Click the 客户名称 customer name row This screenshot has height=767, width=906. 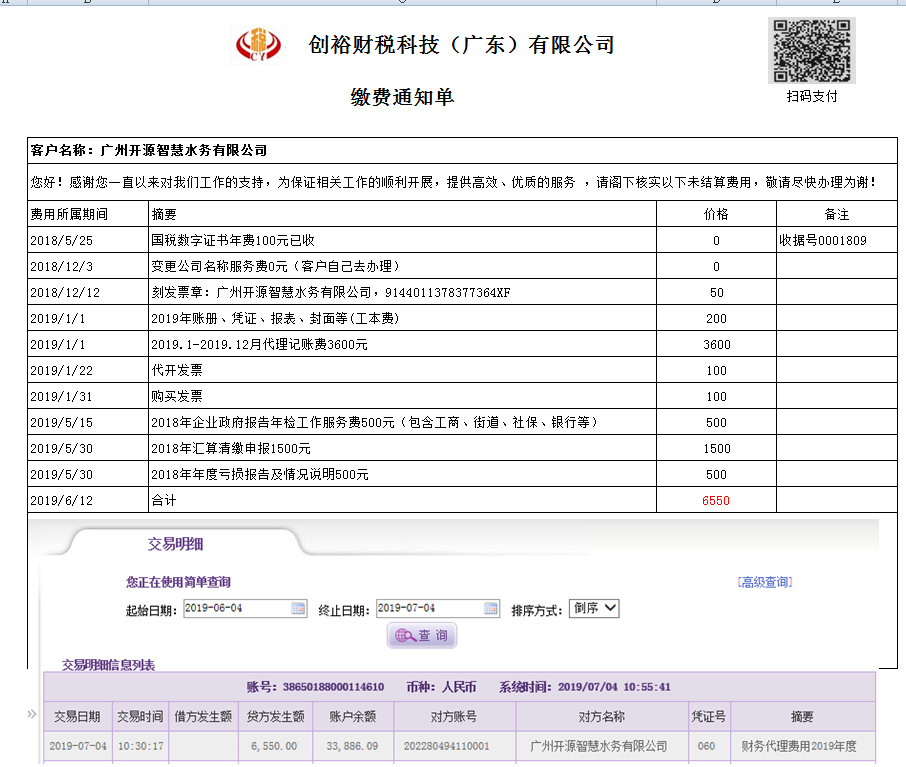(x=462, y=150)
